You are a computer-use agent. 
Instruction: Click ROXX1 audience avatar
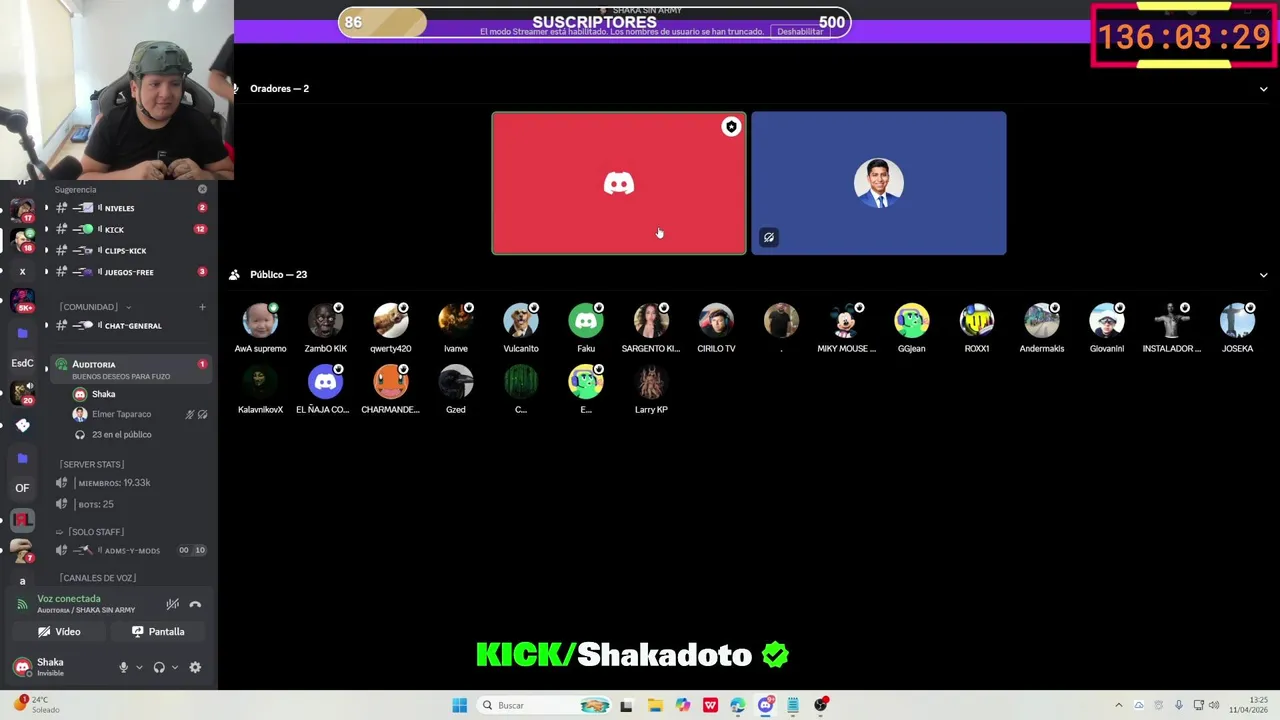coord(976,321)
